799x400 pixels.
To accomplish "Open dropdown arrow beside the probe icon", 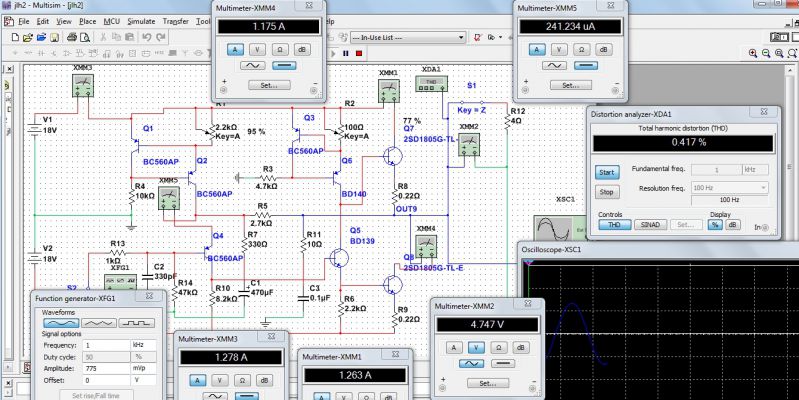I will coord(500,37).
